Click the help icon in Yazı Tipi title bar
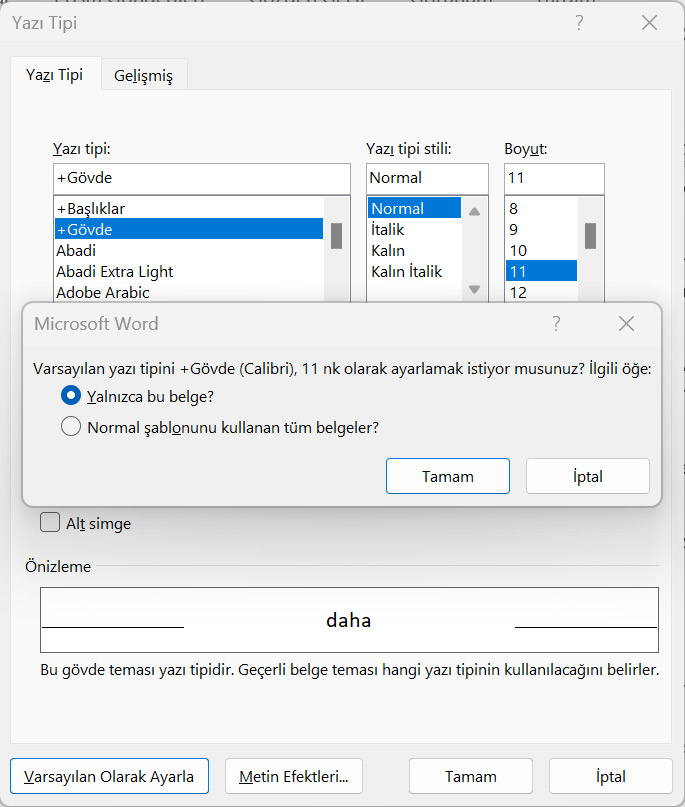 [x=579, y=23]
